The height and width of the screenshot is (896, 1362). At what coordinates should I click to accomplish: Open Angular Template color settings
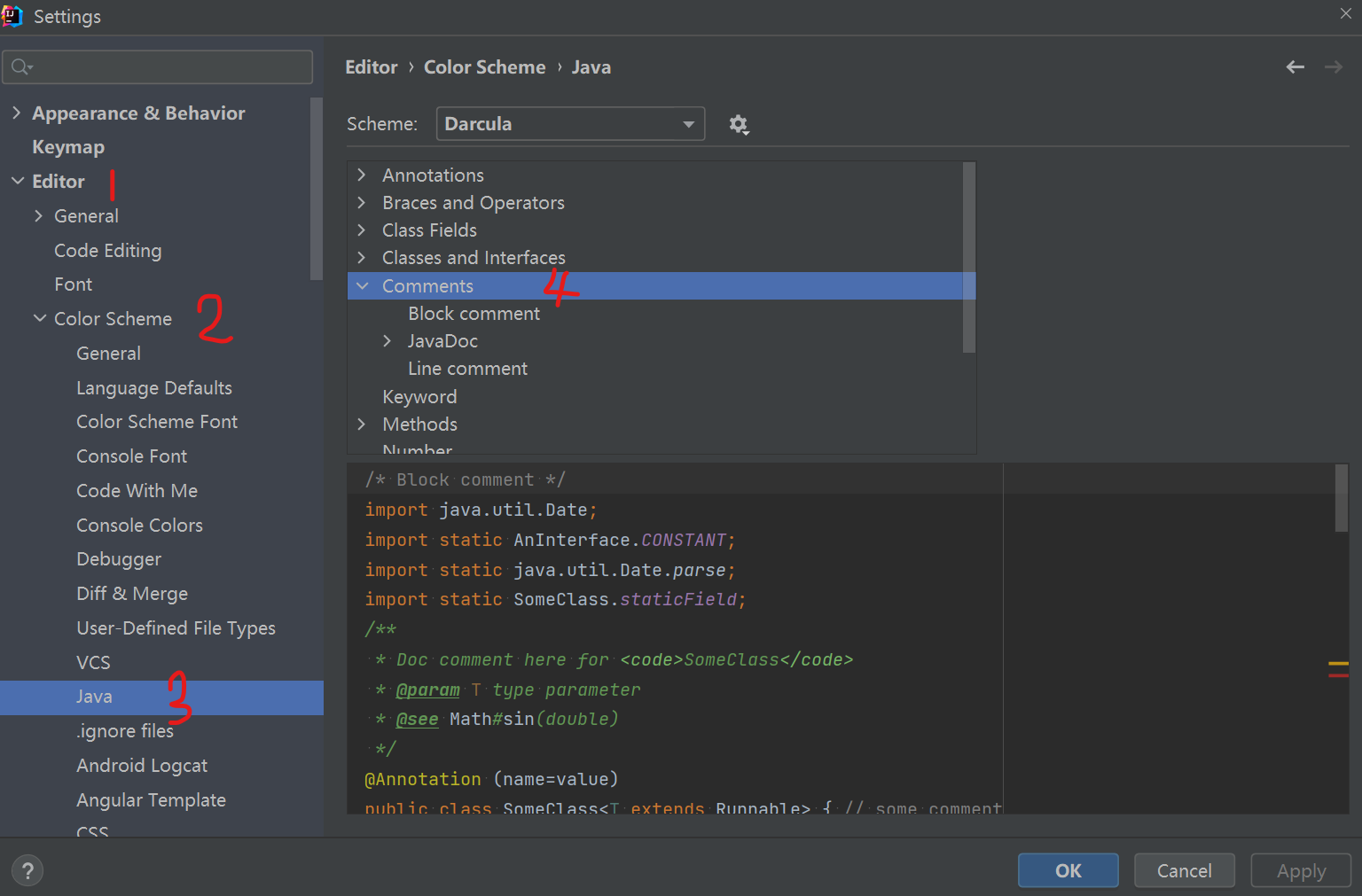point(151,800)
